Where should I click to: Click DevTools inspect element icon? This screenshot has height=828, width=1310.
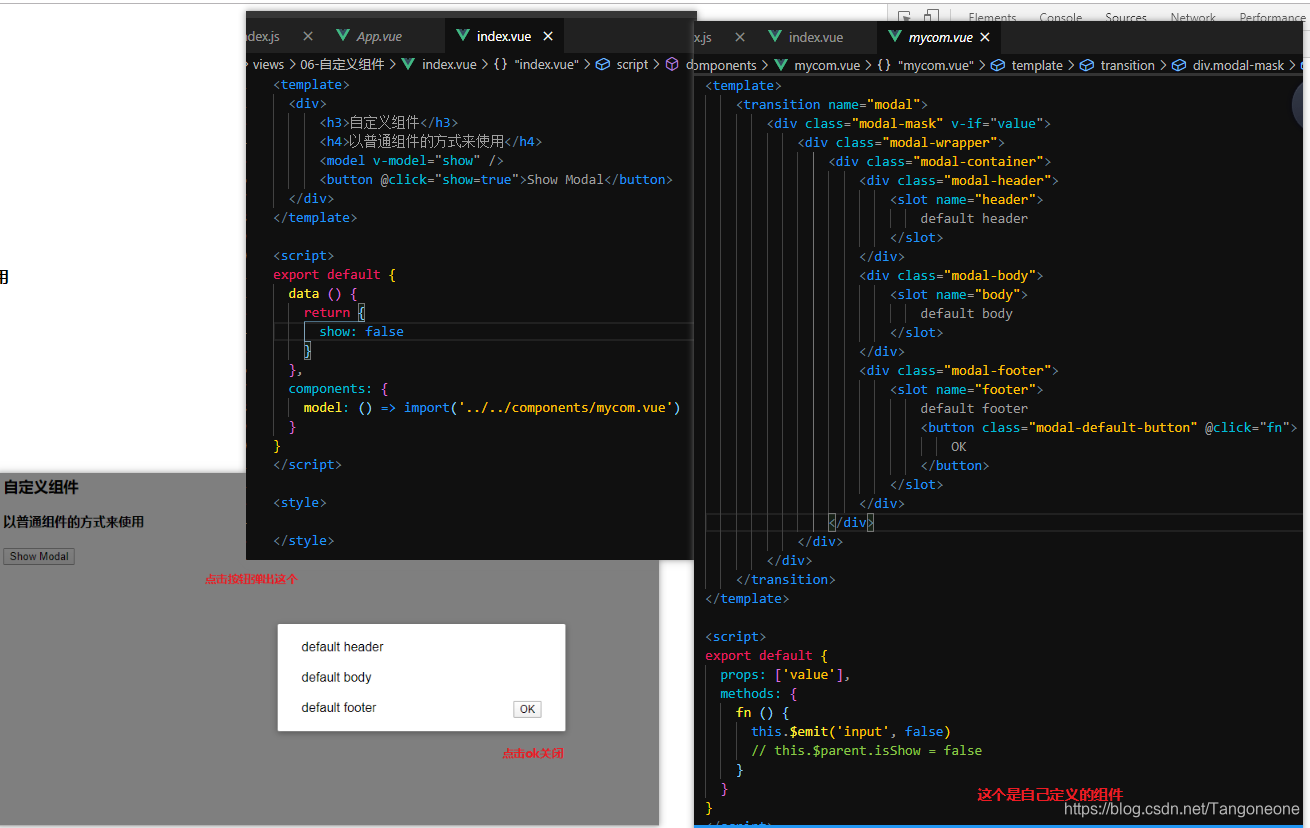(x=905, y=16)
